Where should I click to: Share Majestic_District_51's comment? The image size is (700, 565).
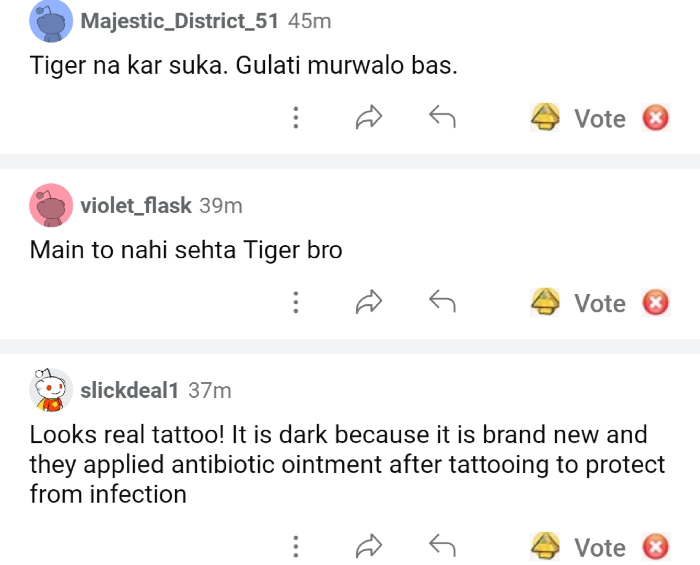tap(369, 119)
